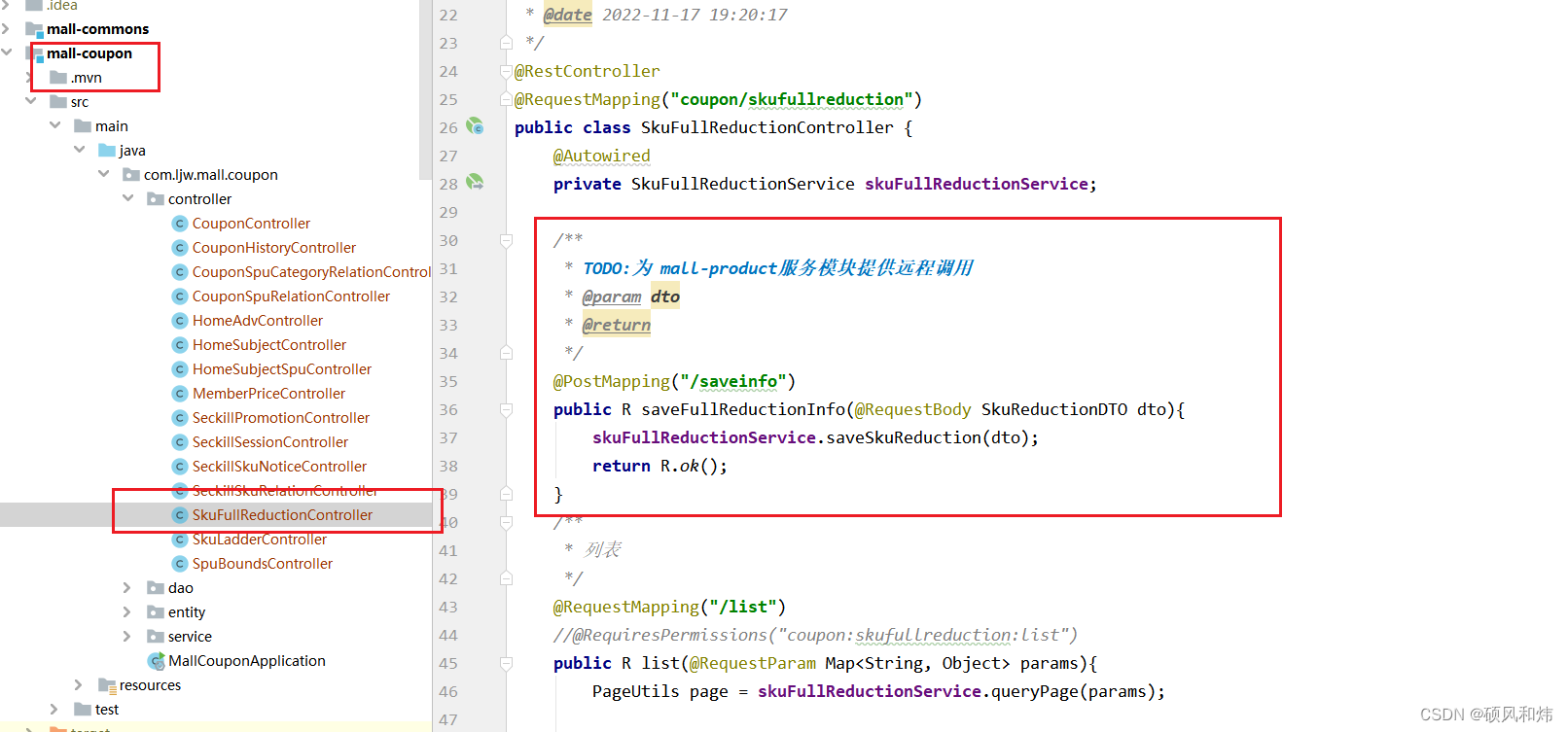Select the .mvn folder
This screenshot has width=1568, height=732.
86,78
